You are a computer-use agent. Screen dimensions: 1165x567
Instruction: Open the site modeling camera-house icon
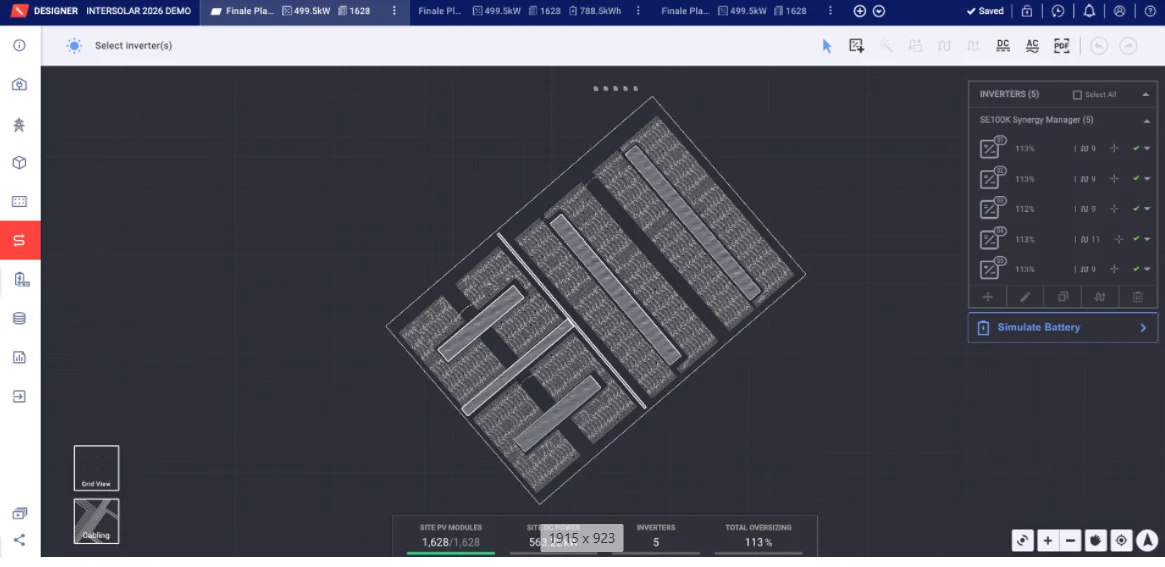(x=19, y=85)
